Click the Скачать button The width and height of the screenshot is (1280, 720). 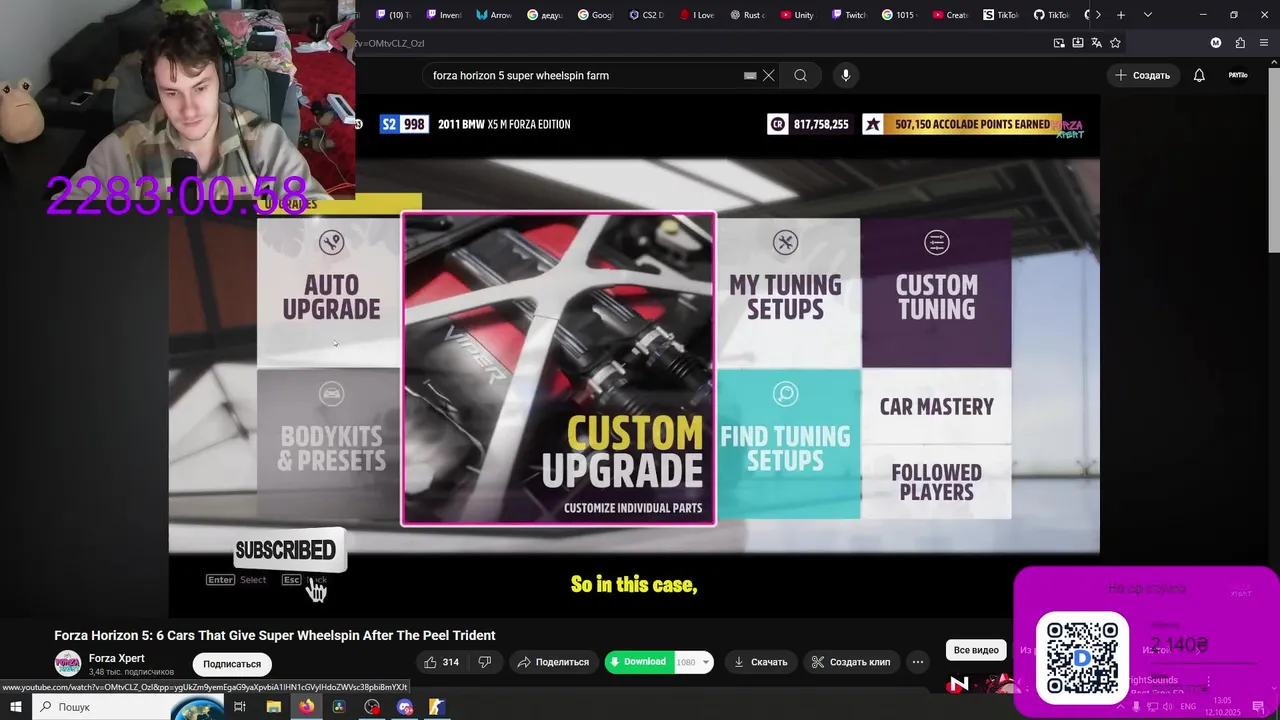click(760, 662)
